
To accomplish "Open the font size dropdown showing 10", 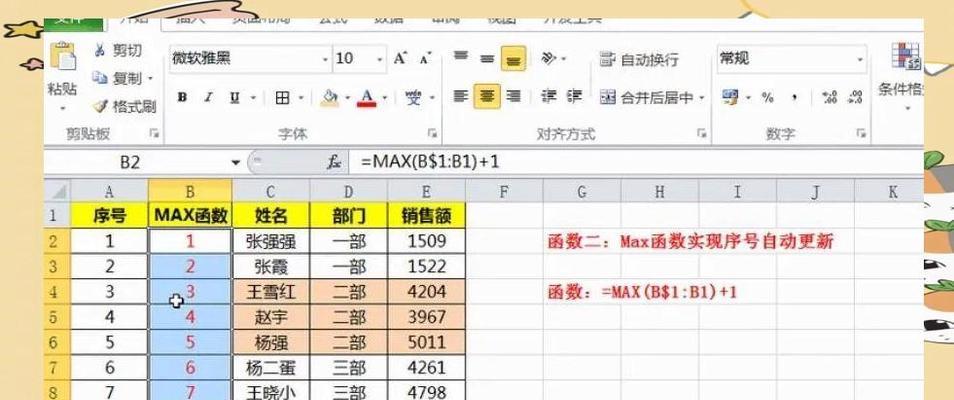I will tap(380, 60).
